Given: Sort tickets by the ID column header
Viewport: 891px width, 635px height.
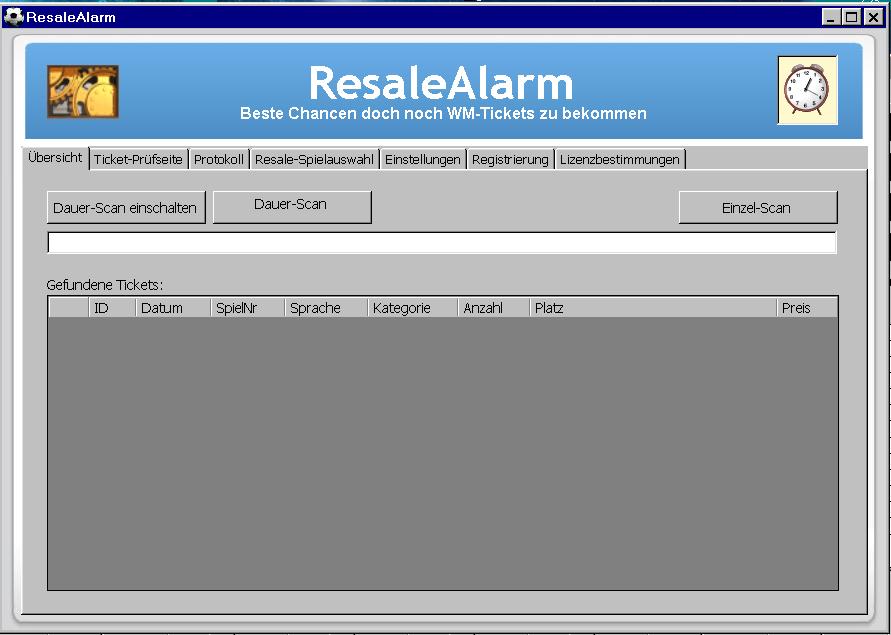Looking at the screenshot, I should point(111,308).
